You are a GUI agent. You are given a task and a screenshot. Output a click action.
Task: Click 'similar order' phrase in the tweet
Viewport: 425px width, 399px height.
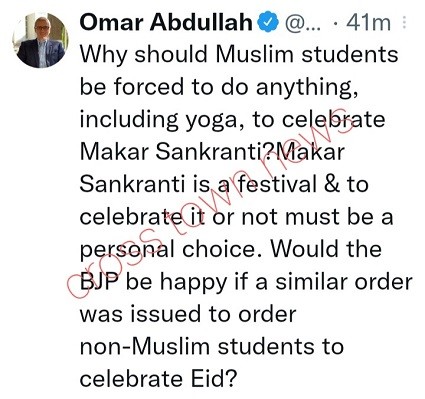[x=344, y=281]
